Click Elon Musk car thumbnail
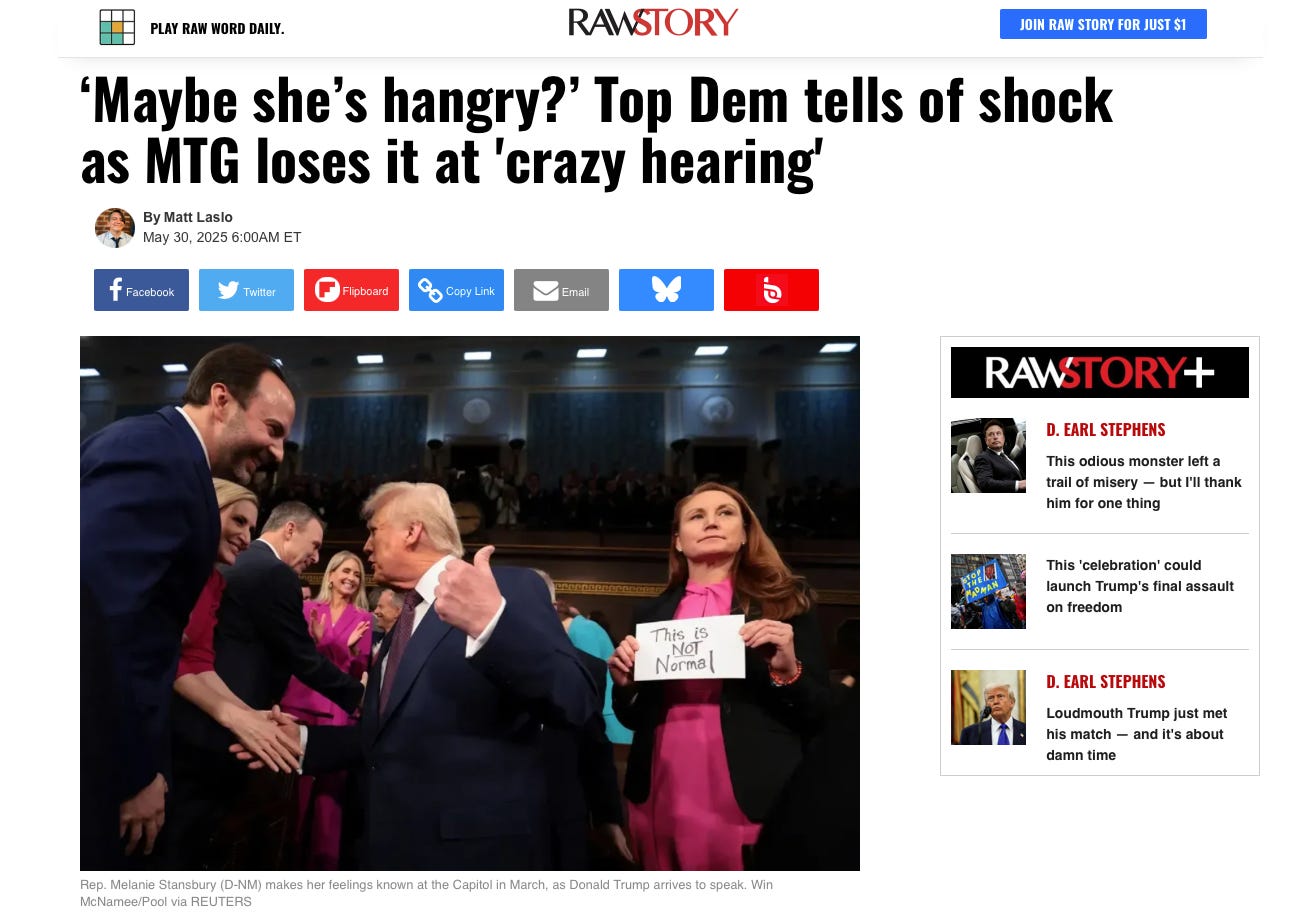This screenshot has width=1300, height=914. click(x=988, y=455)
